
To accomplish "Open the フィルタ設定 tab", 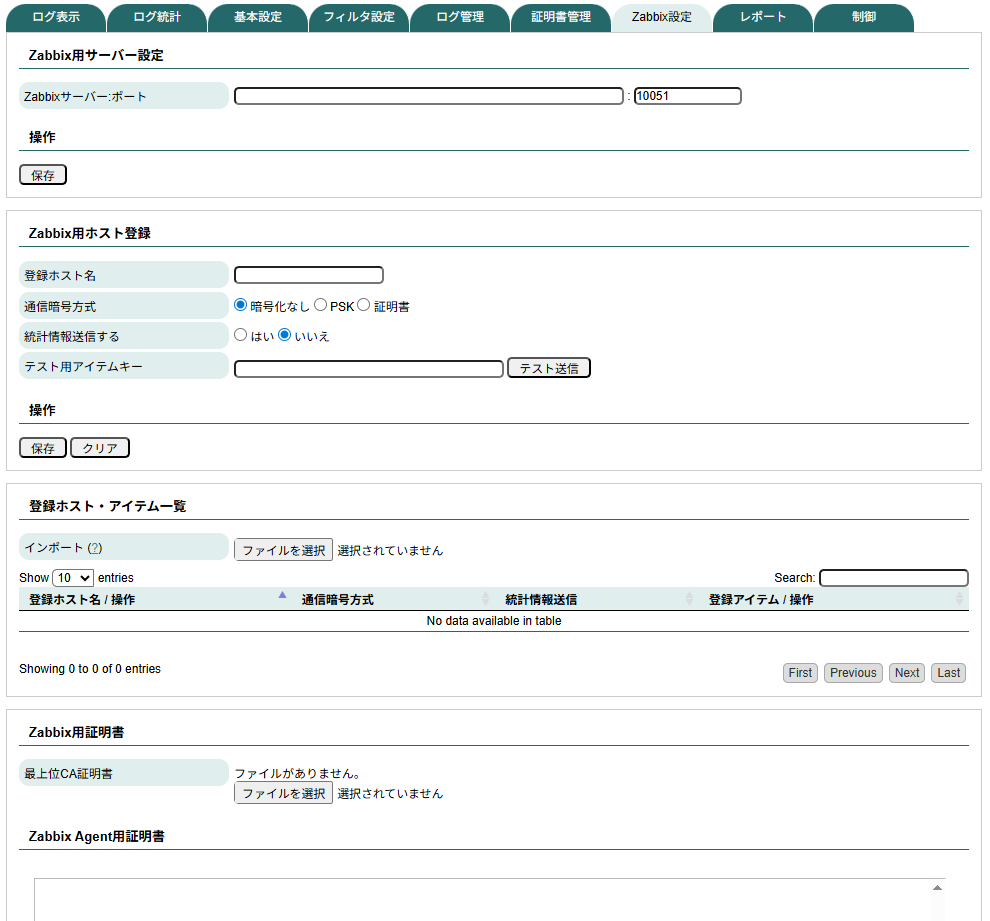I will 359,17.
